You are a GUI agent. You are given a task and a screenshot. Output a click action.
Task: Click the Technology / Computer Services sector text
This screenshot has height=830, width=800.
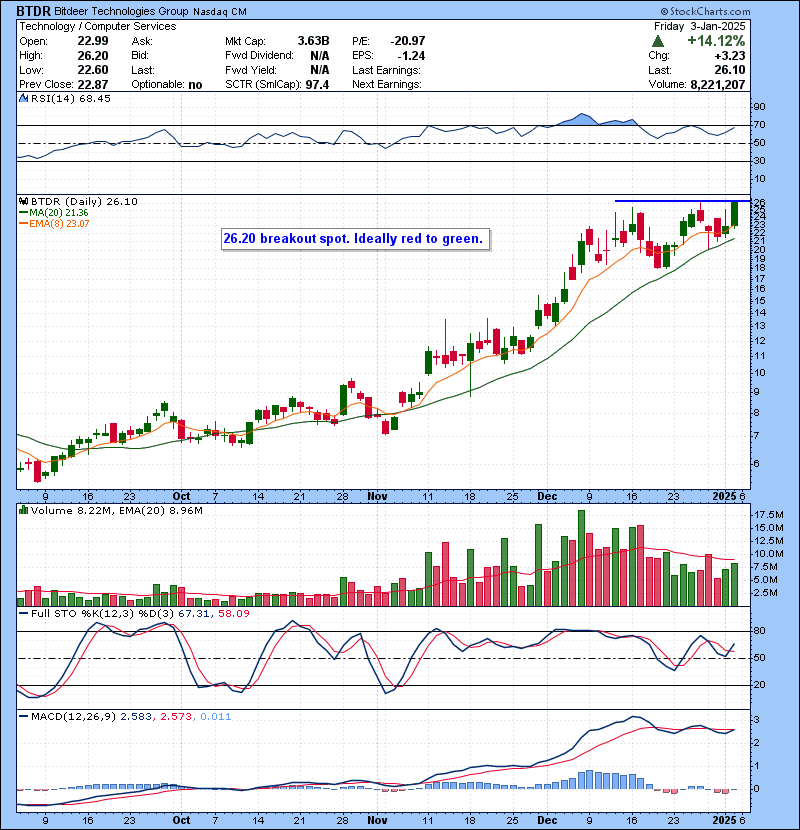[x=98, y=26]
